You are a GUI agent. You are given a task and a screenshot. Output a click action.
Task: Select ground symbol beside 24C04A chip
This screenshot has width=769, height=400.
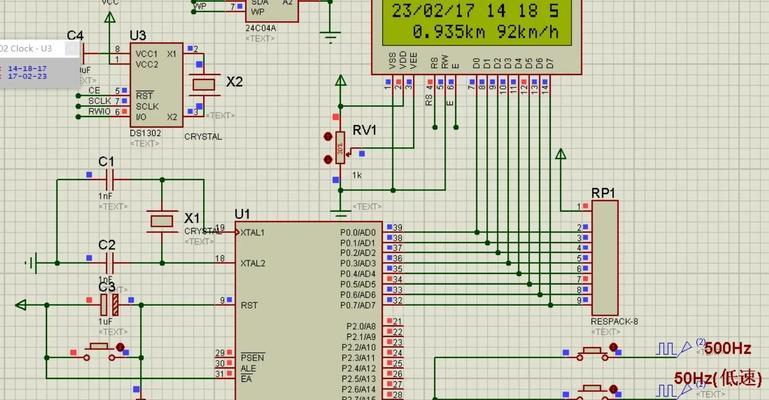pyautogui.click(x=330, y=37)
